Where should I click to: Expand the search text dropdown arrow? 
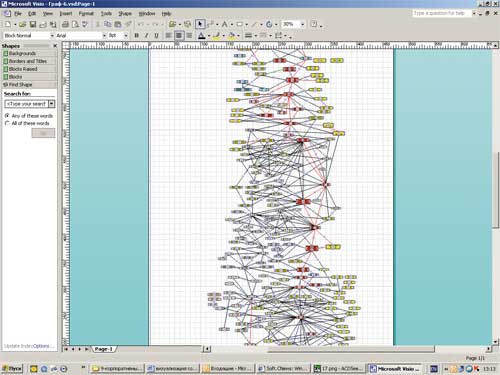52,104
